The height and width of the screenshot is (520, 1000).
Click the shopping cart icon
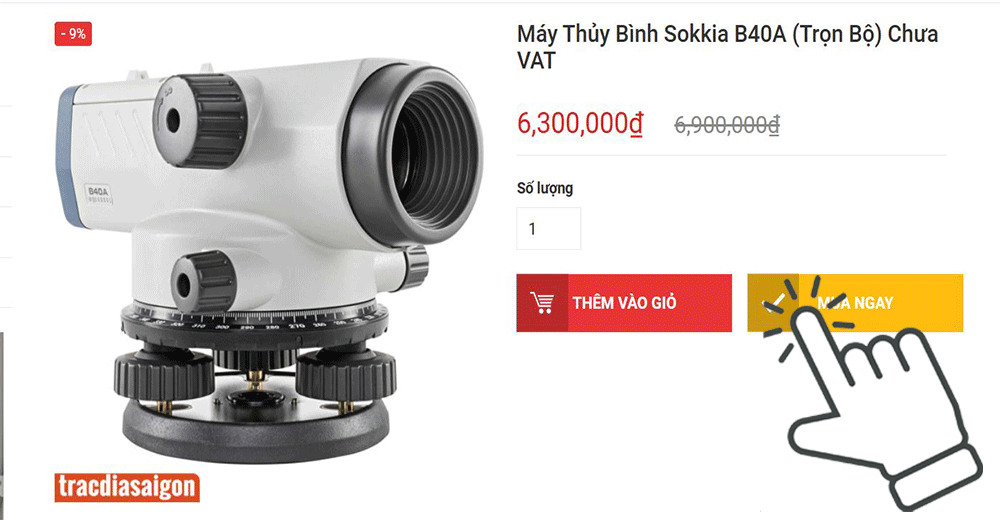pos(542,302)
